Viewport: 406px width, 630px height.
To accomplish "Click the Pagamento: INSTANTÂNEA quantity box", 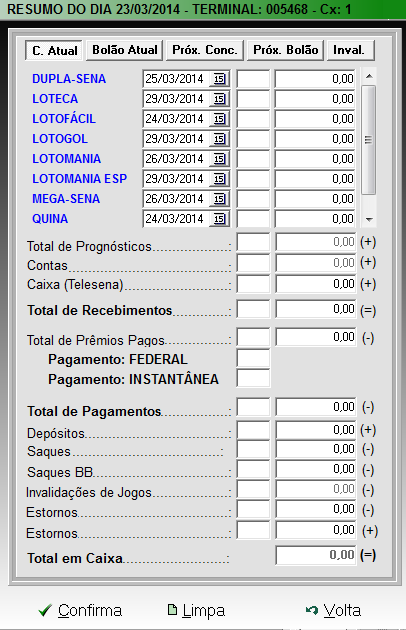I will pos(253,378).
